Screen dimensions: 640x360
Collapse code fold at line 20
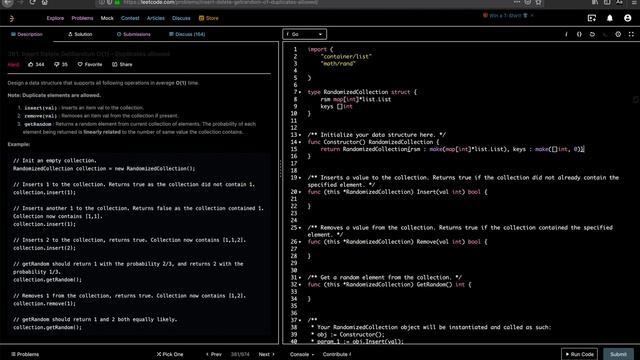click(x=300, y=192)
